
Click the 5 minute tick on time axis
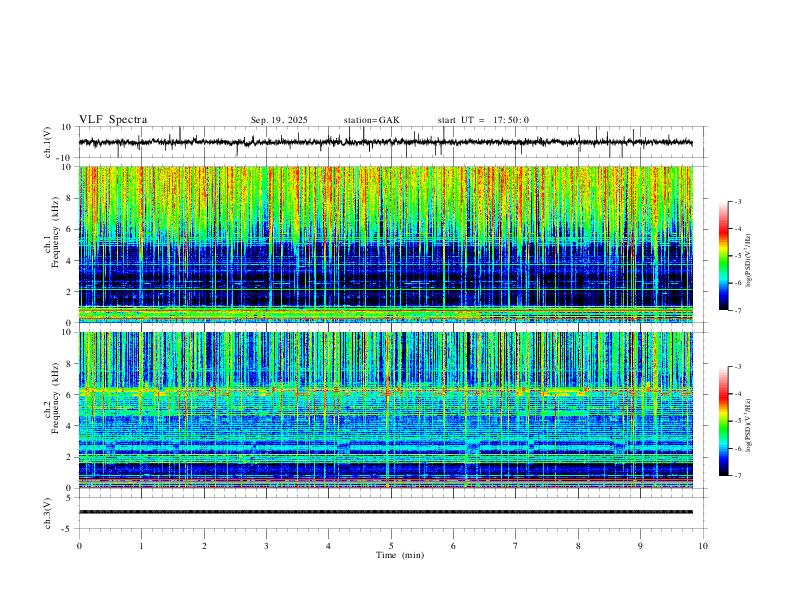pyautogui.click(x=391, y=546)
